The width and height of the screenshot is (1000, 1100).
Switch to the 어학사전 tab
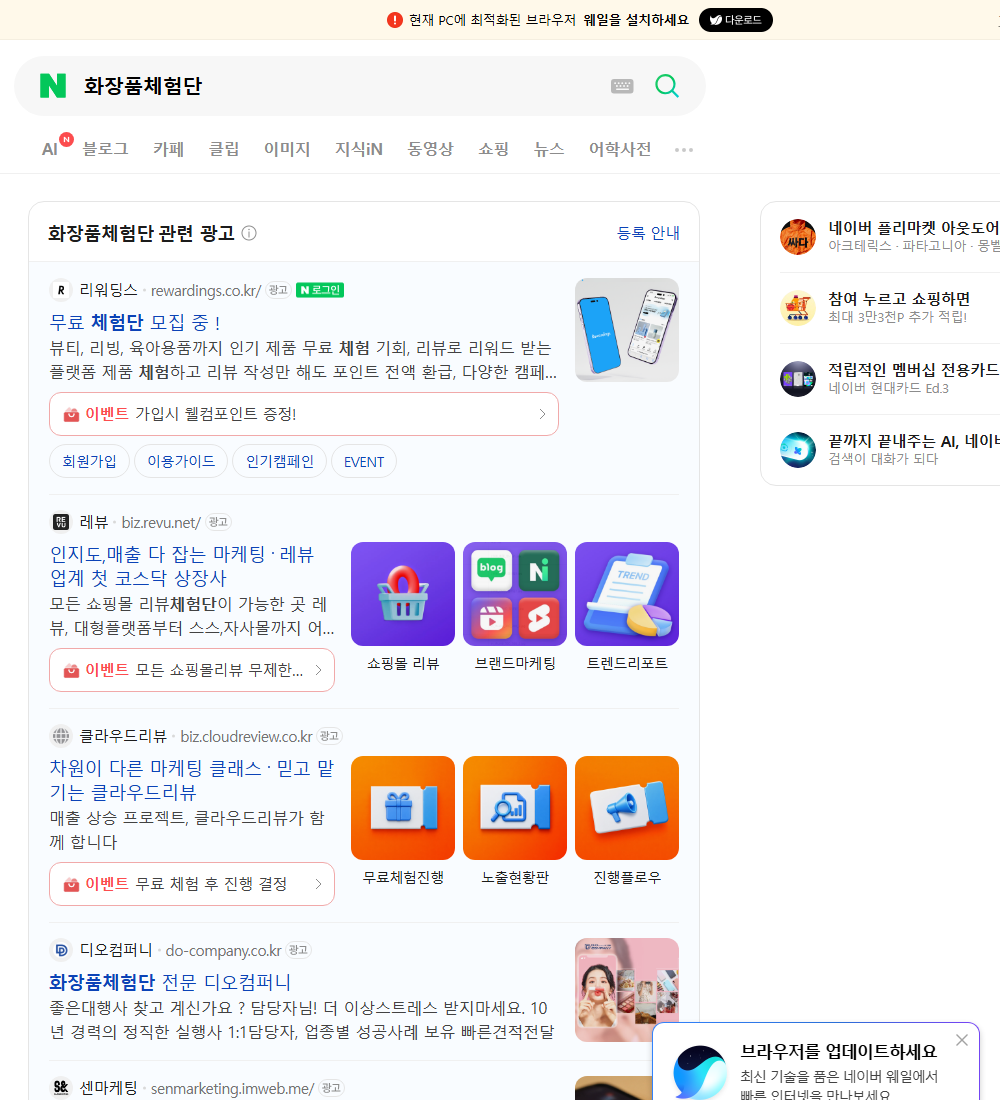pyautogui.click(x=620, y=149)
